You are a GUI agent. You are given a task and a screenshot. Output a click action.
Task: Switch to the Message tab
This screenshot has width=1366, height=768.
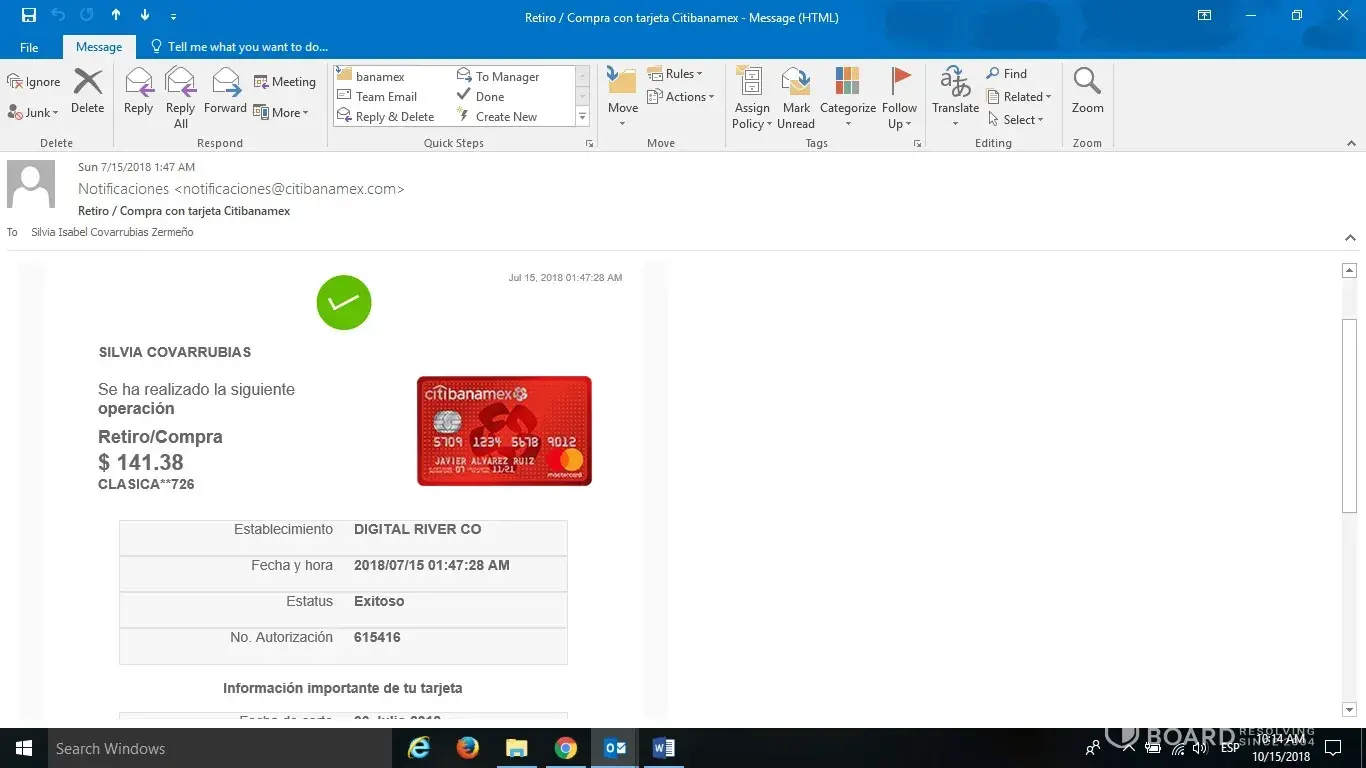click(x=99, y=47)
